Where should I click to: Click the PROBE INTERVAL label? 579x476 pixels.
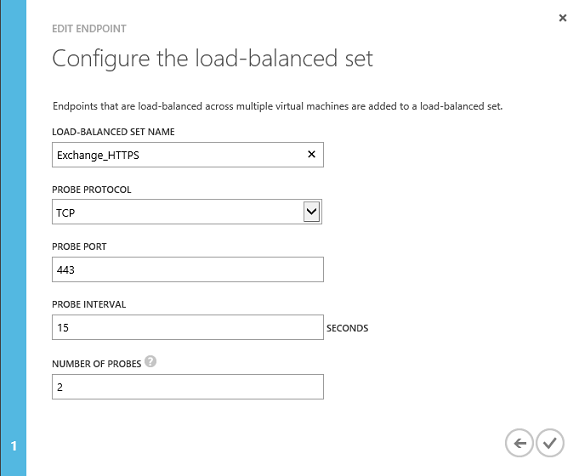pyautogui.click(x=89, y=304)
